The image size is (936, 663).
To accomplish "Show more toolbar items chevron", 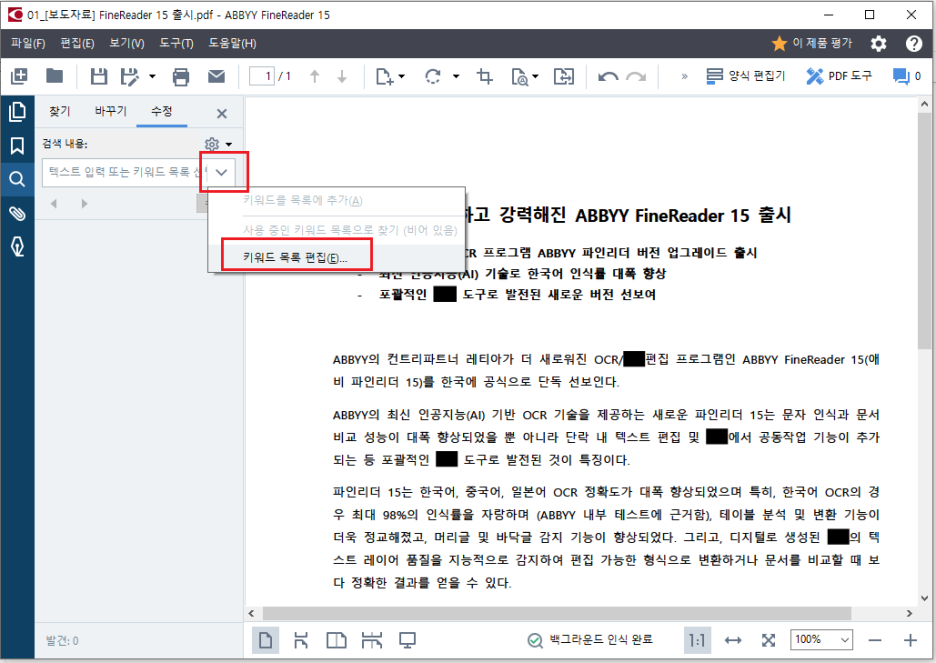I will click(x=685, y=76).
